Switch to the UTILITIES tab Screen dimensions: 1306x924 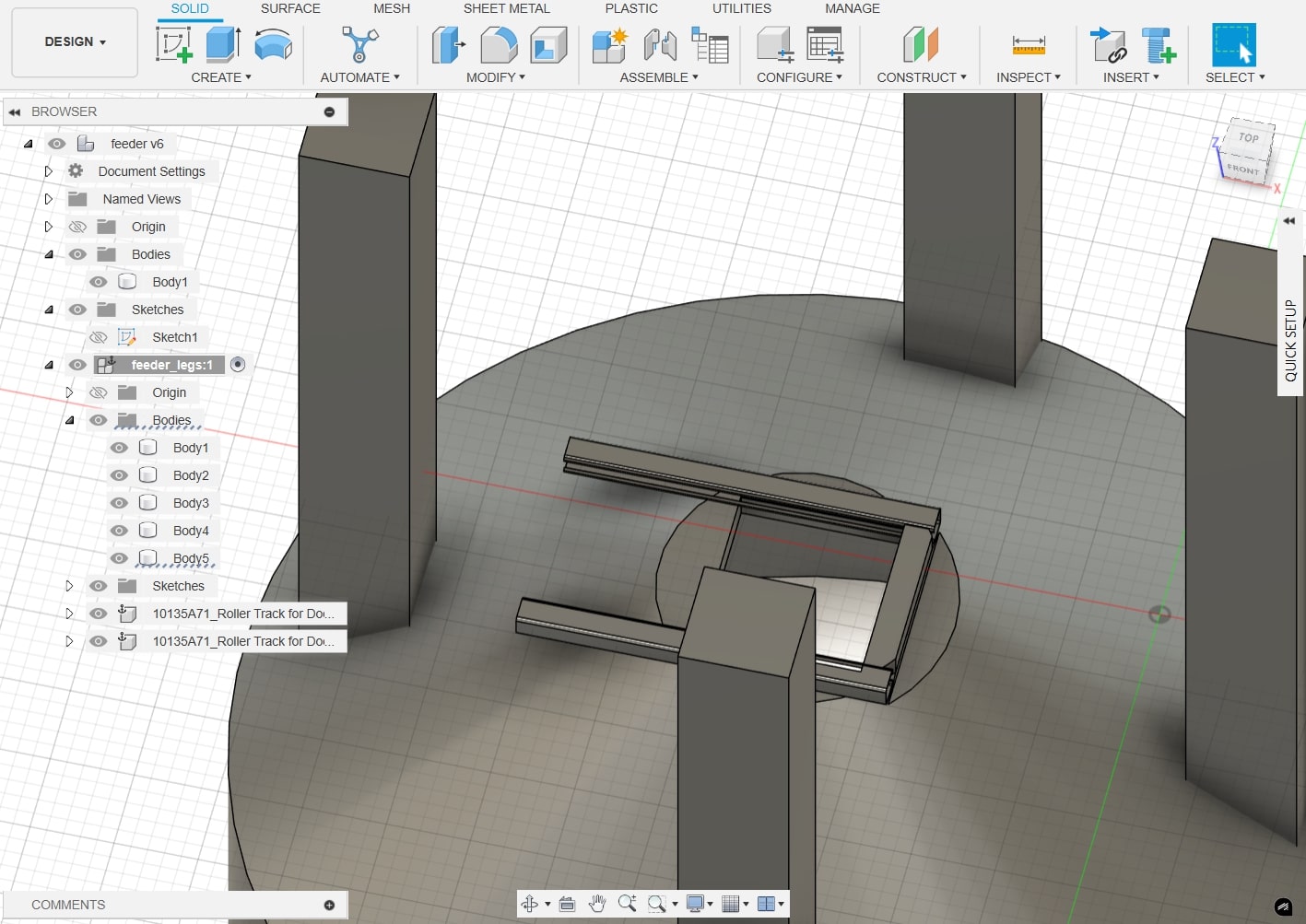tap(742, 8)
